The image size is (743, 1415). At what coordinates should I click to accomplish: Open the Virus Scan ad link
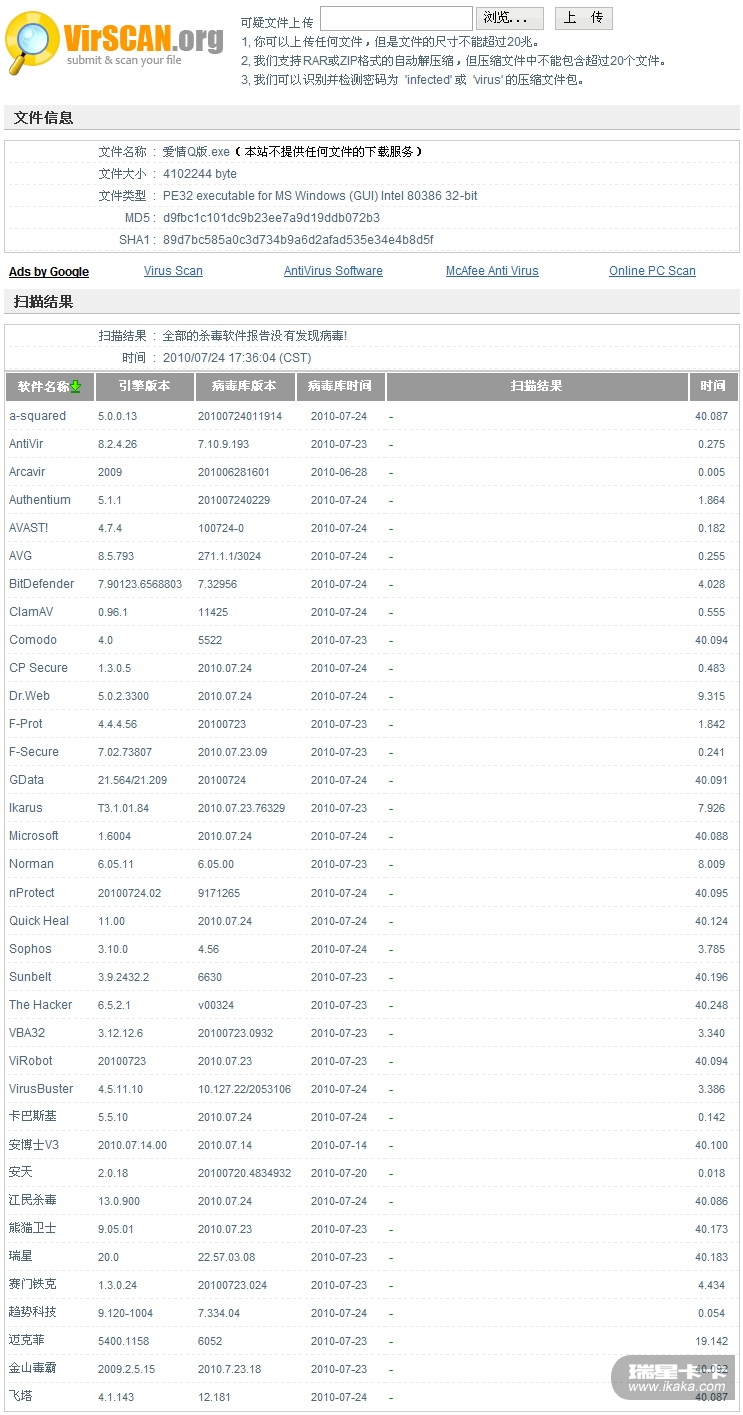[173, 271]
